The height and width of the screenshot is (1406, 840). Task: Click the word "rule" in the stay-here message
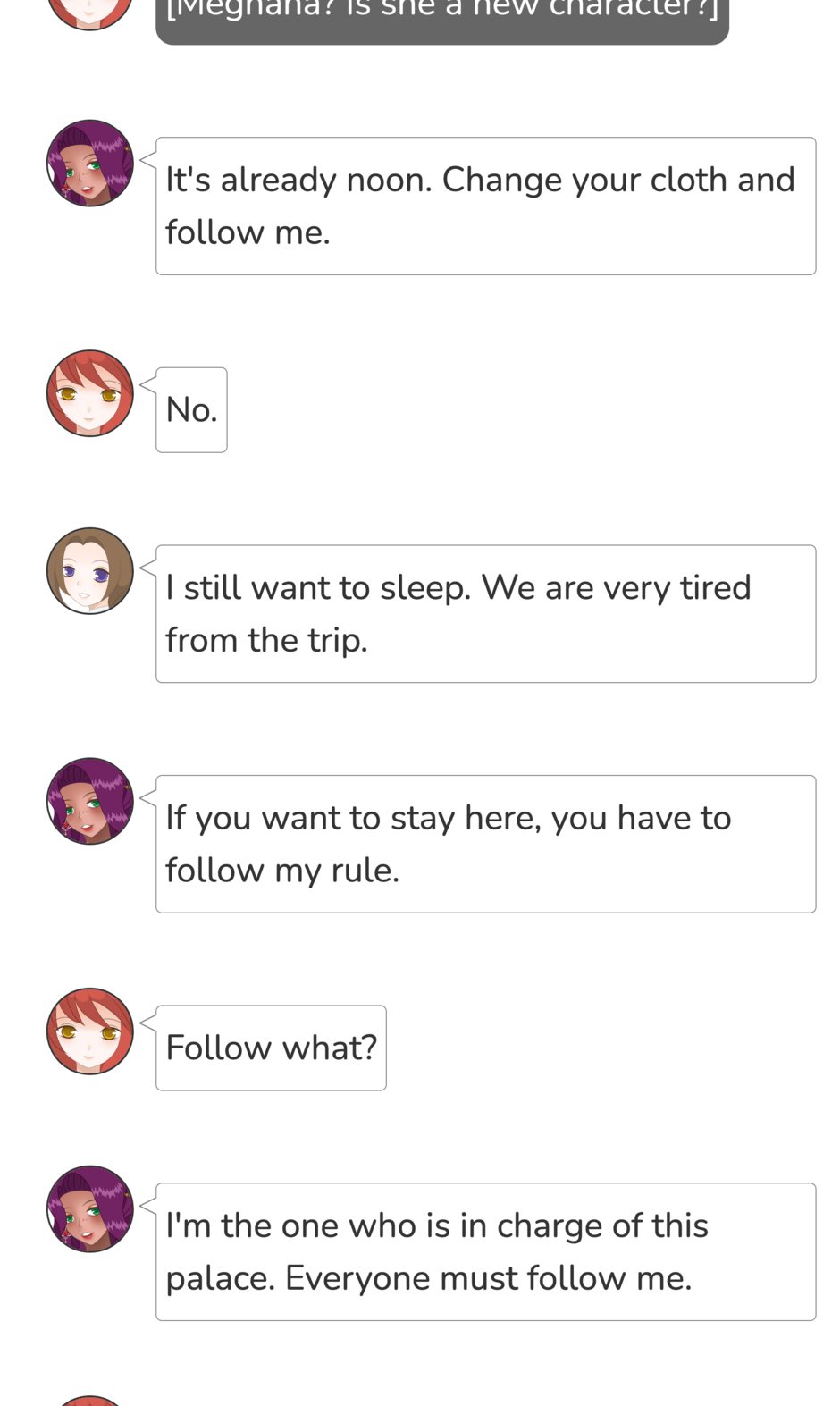coord(364,871)
